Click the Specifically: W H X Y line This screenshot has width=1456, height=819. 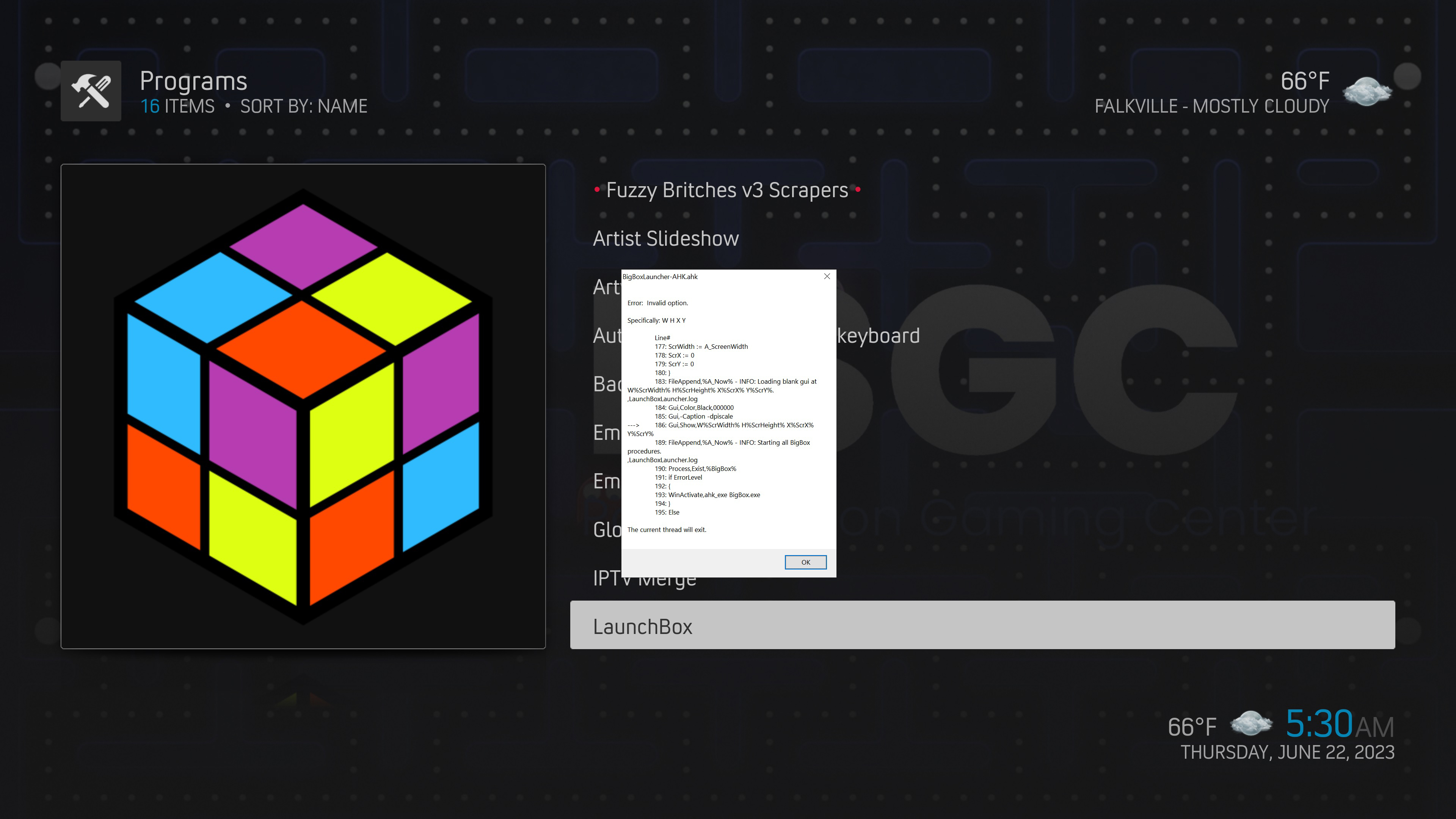pyautogui.click(x=656, y=320)
